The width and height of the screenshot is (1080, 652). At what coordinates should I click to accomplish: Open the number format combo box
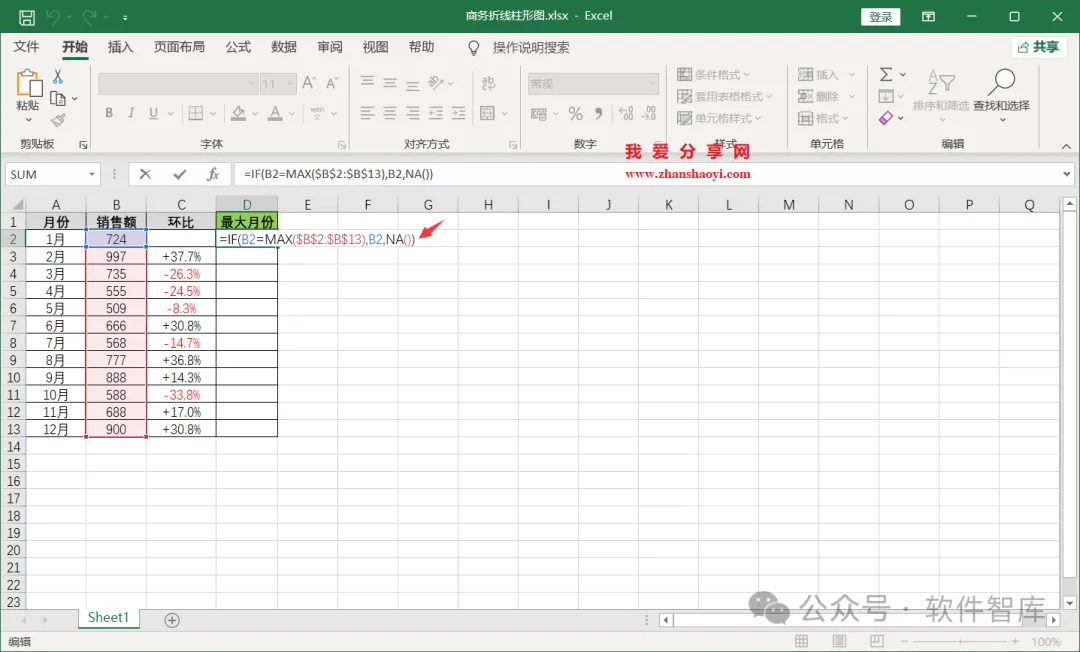(x=593, y=84)
